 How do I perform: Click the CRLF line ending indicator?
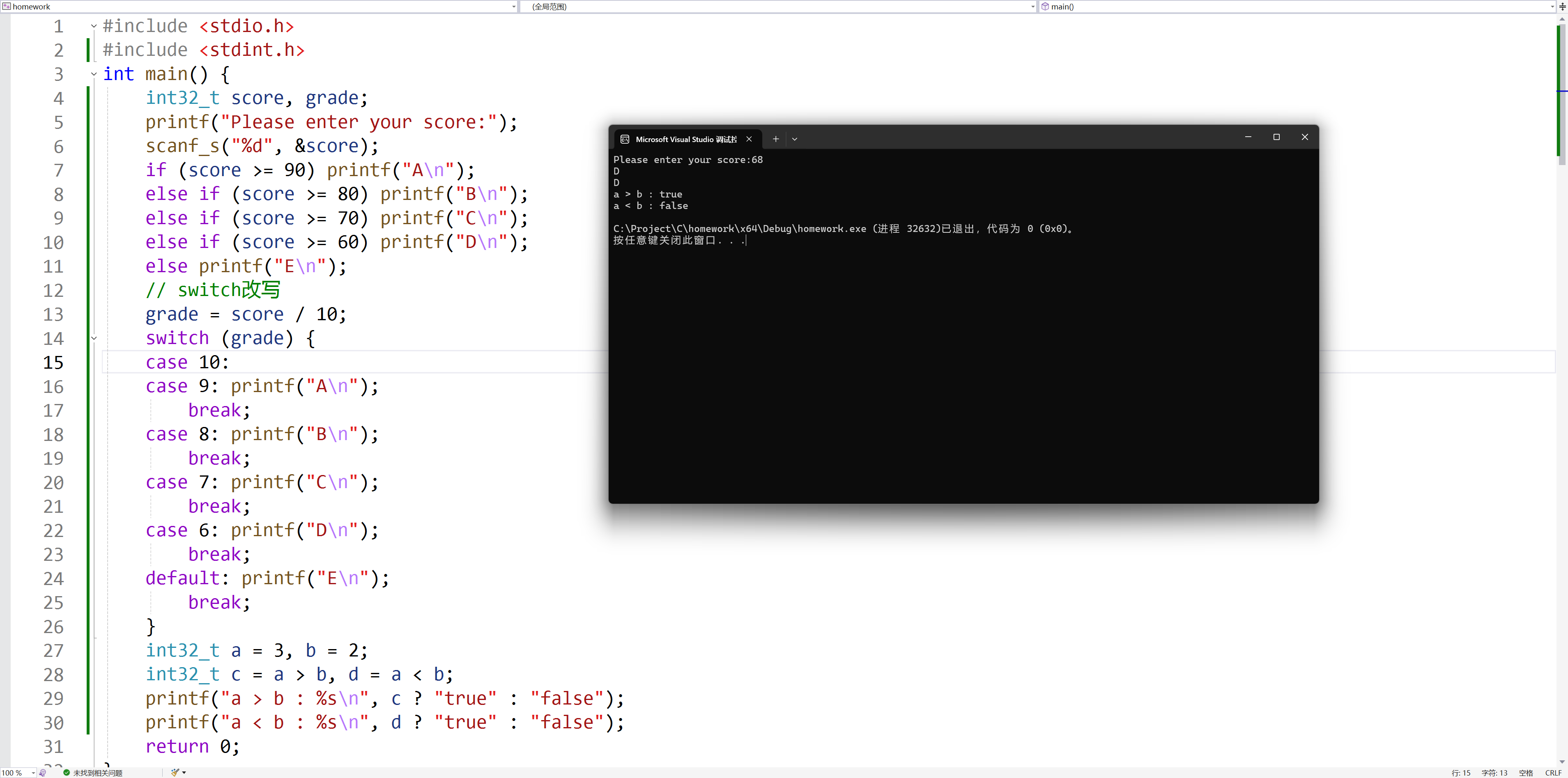1553,773
